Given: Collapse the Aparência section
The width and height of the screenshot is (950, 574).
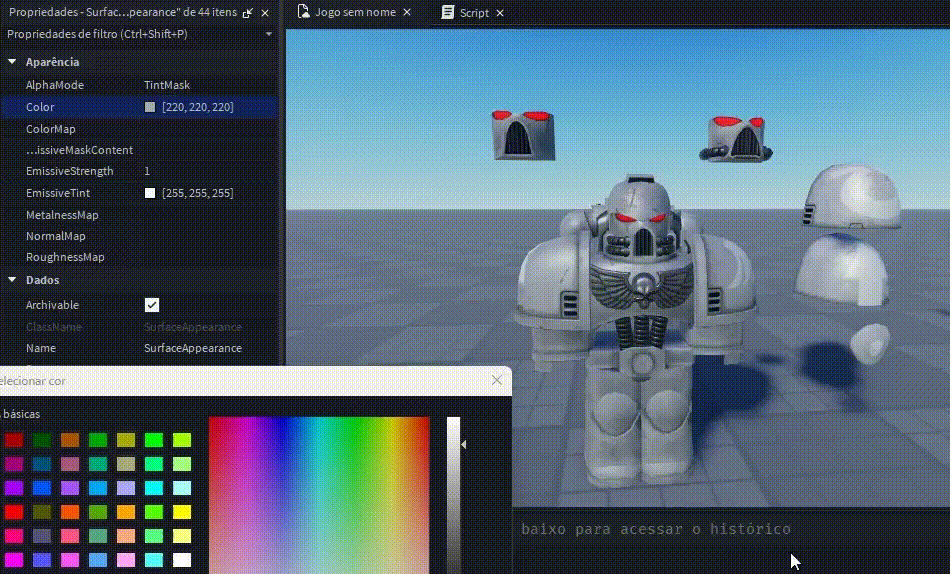Looking at the screenshot, I should tap(12, 62).
